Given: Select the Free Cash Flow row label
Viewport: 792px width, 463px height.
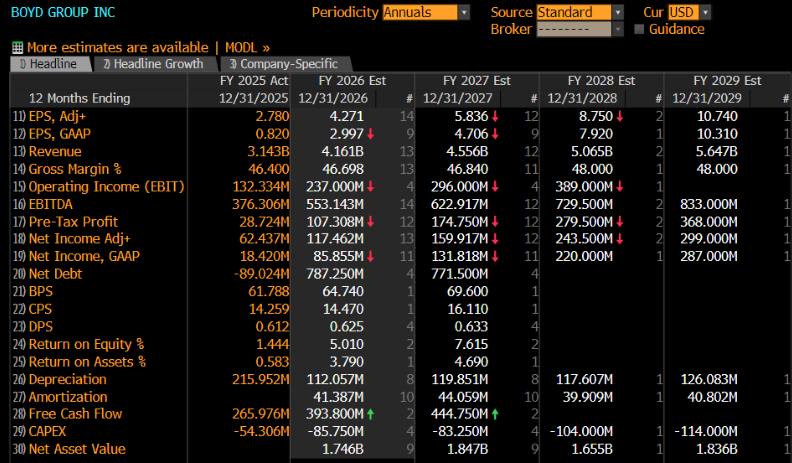Looking at the screenshot, I should click(x=75, y=414).
